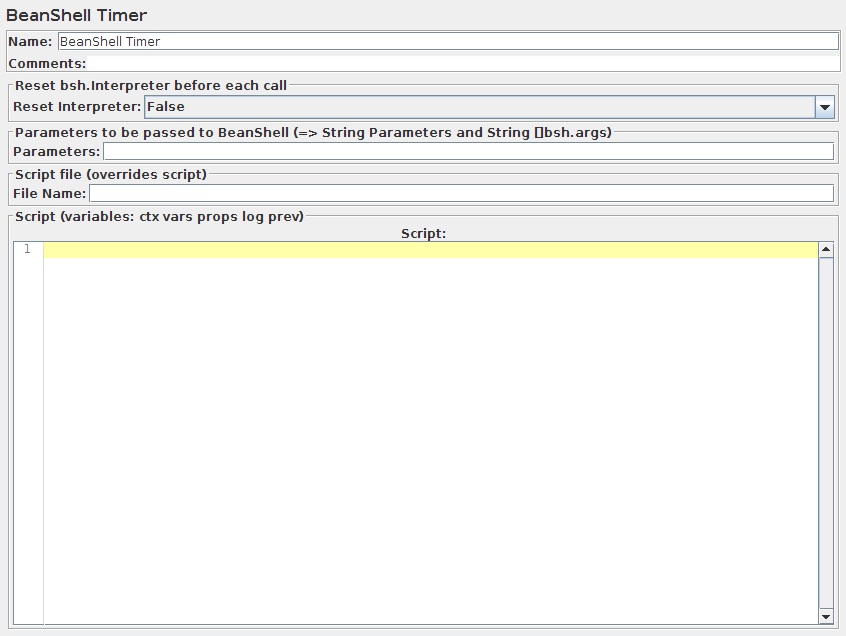Screen dimensions: 846x636
Task: Click the BeanShell Timer panel title
Action: pyautogui.click(x=76, y=16)
